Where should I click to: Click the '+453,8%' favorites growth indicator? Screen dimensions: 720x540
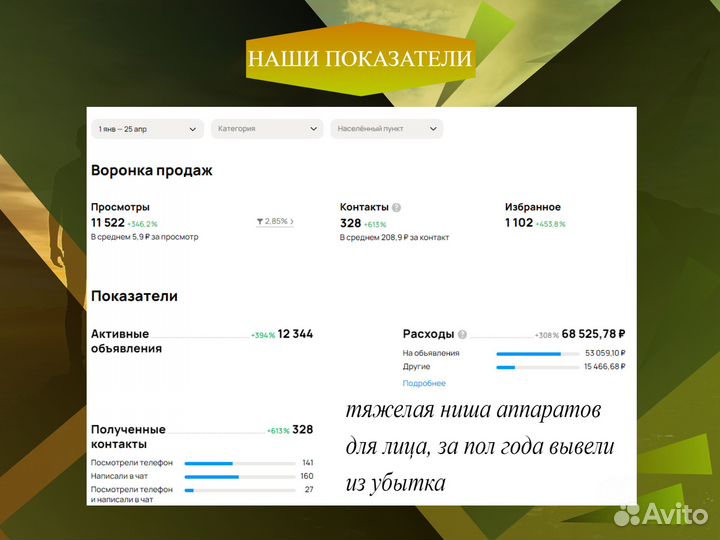coord(551,225)
